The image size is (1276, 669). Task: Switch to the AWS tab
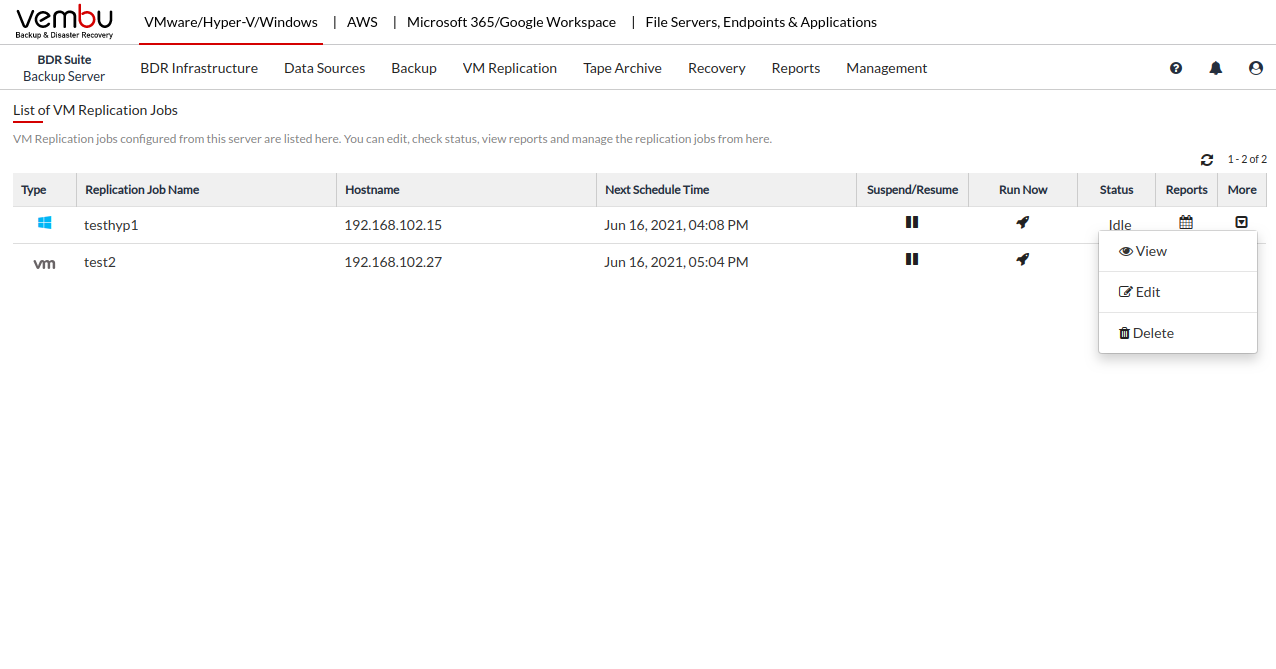362,22
